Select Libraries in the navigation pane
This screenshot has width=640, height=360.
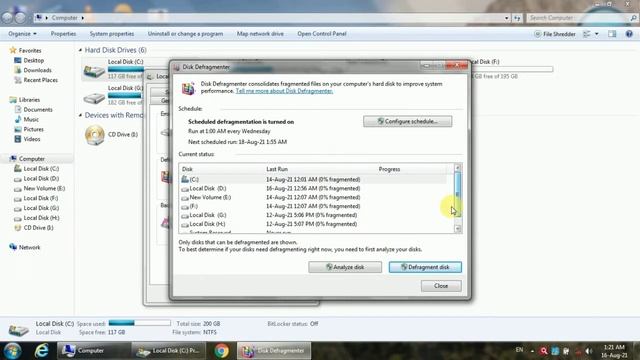coord(29,100)
